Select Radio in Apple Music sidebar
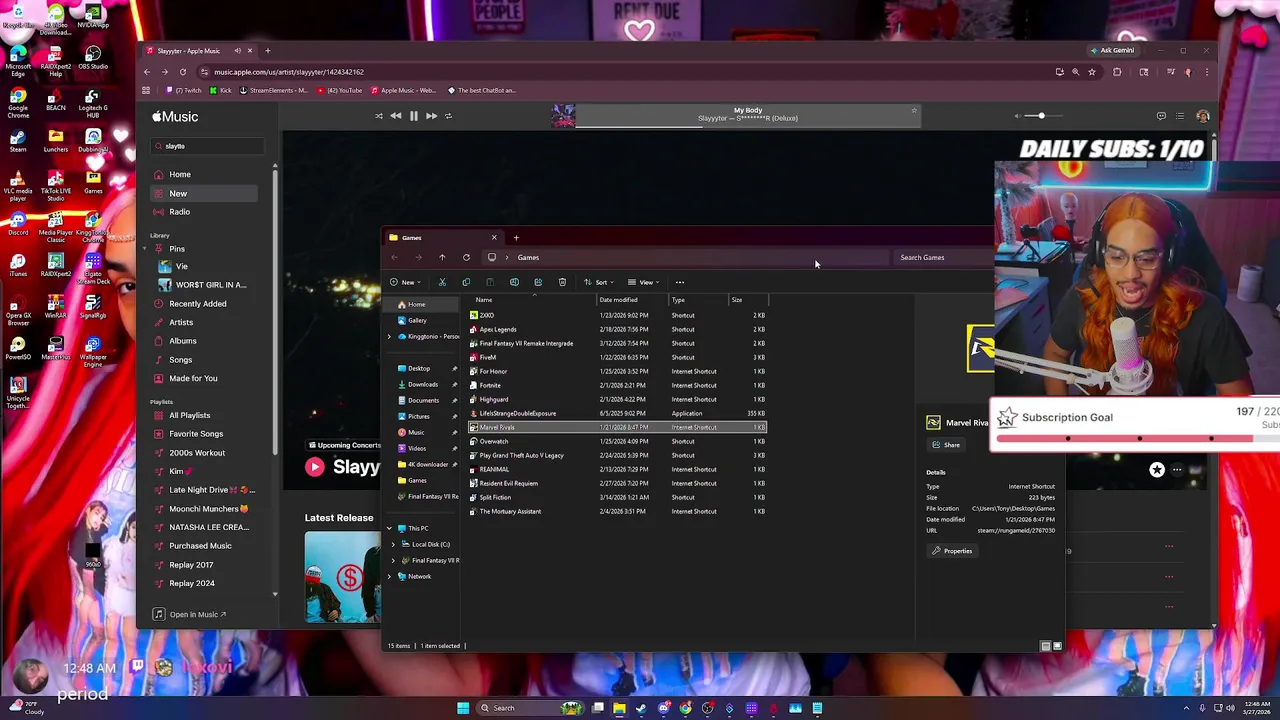This screenshot has width=1280, height=720. (x=180, y=212)
